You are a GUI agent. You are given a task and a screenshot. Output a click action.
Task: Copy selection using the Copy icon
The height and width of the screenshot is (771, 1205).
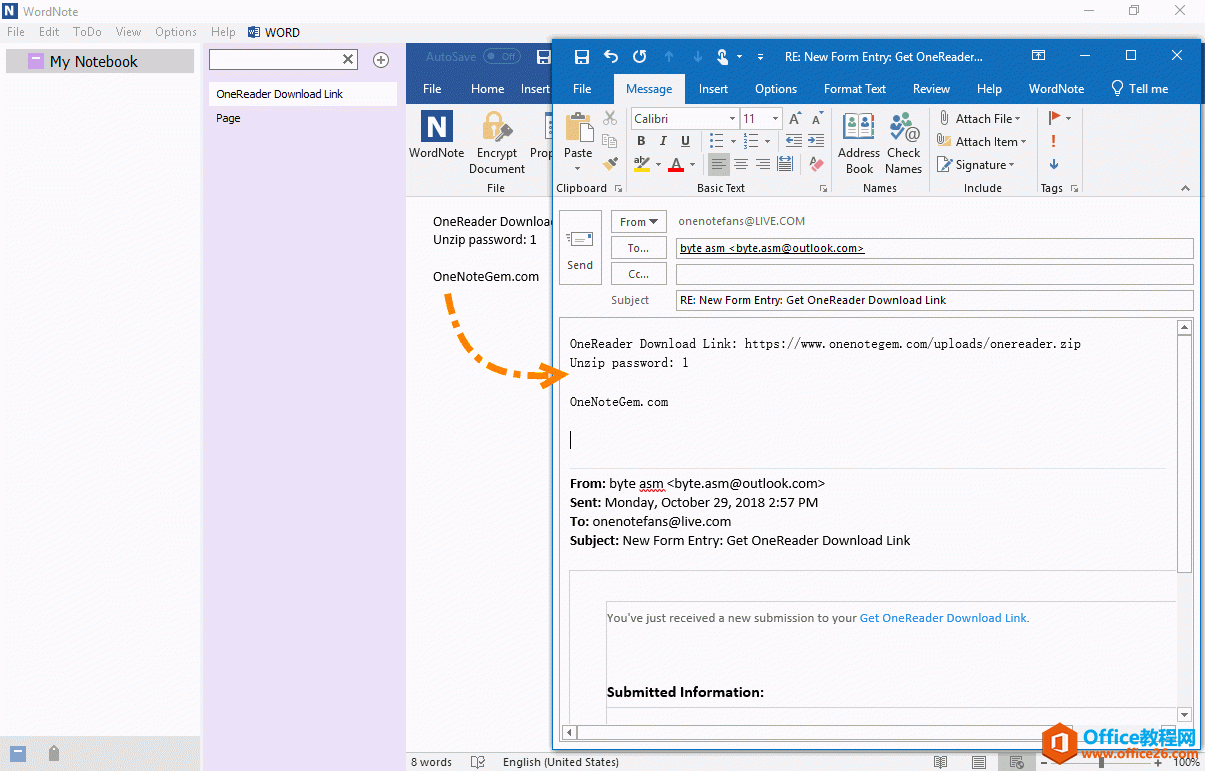[610, 140]
